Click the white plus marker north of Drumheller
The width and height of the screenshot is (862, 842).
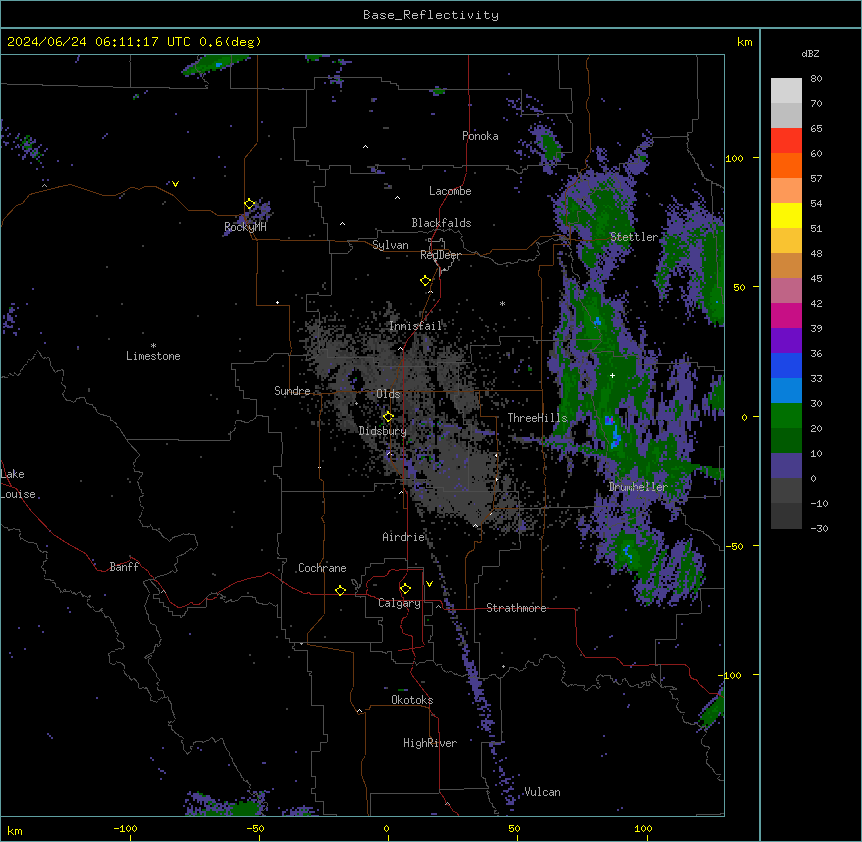pos(612,375)
